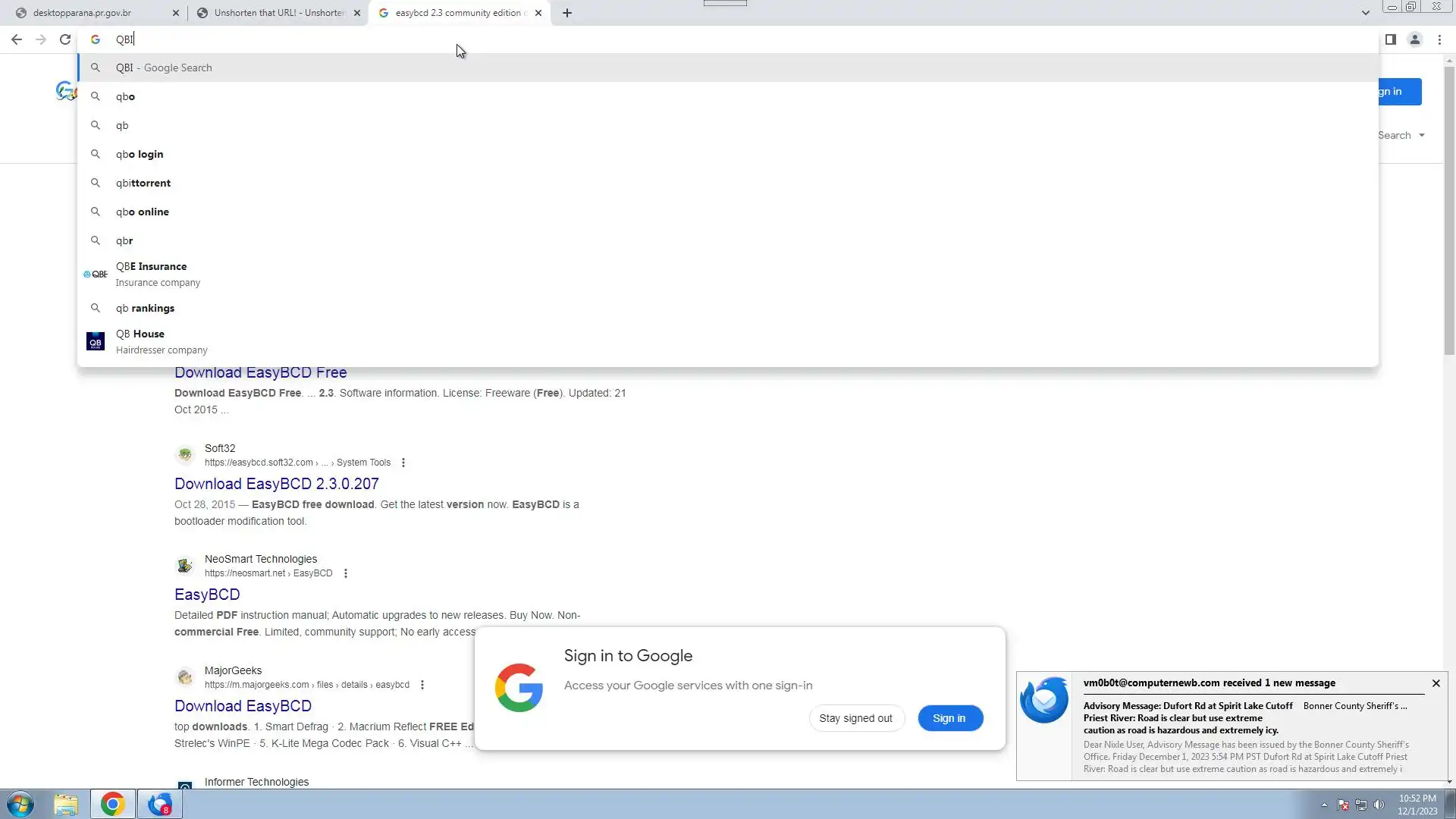Select the qbittorrent search suggestion
The image size is (1456, 819).
pos(143,183)
